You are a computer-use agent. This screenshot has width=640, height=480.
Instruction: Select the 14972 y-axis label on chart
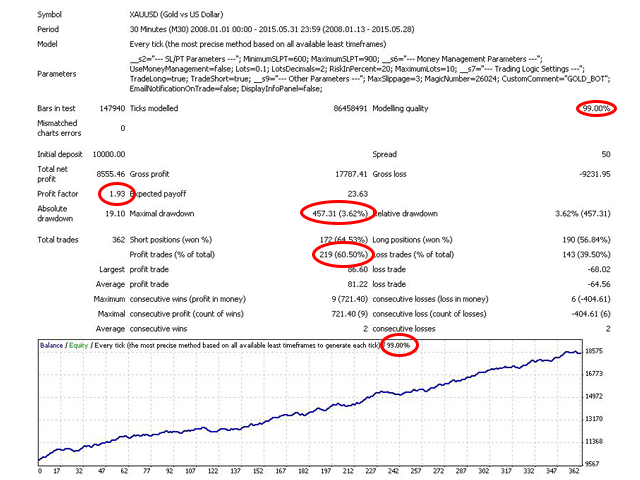point(593,396)
